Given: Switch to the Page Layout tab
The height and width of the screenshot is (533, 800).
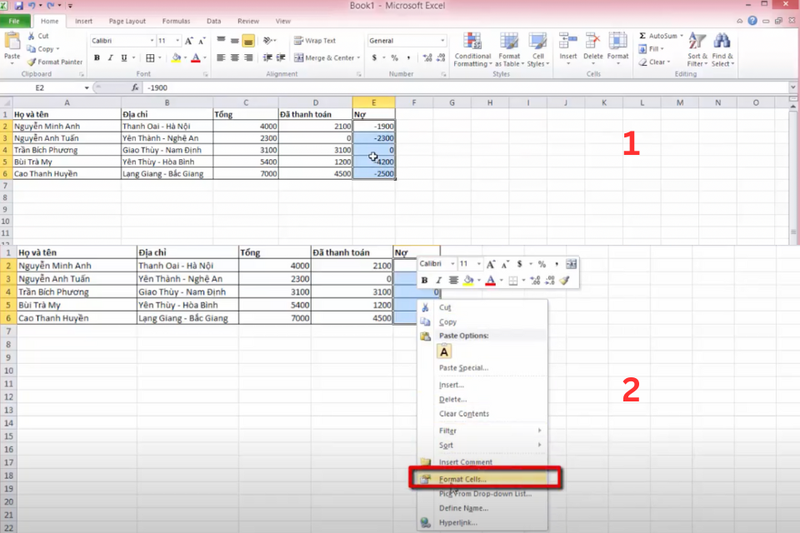Looking at the screenshot, I should (x=127, y=21).
